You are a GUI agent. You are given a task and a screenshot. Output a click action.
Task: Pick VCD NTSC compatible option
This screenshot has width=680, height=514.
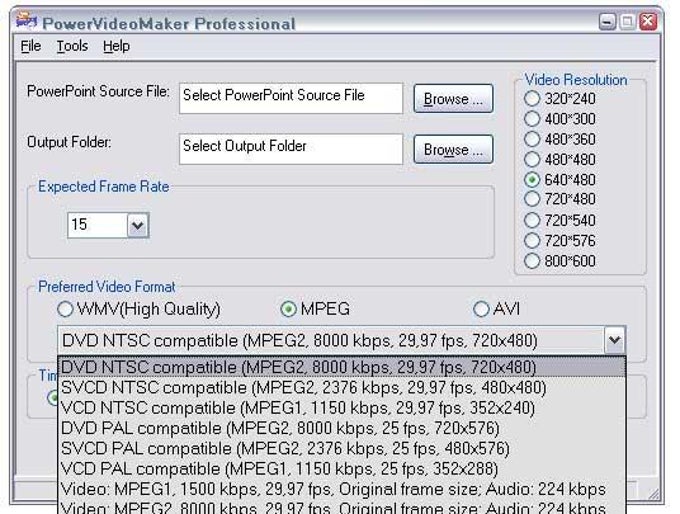tap(342, 408)
